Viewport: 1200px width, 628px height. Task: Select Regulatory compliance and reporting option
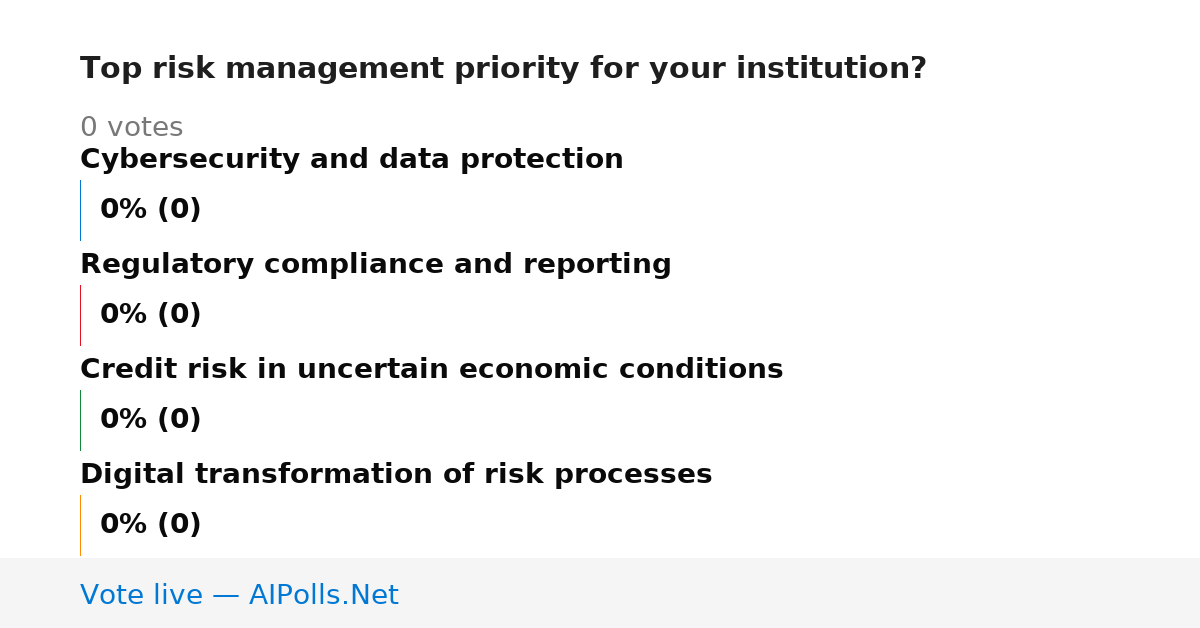point(376,265)
